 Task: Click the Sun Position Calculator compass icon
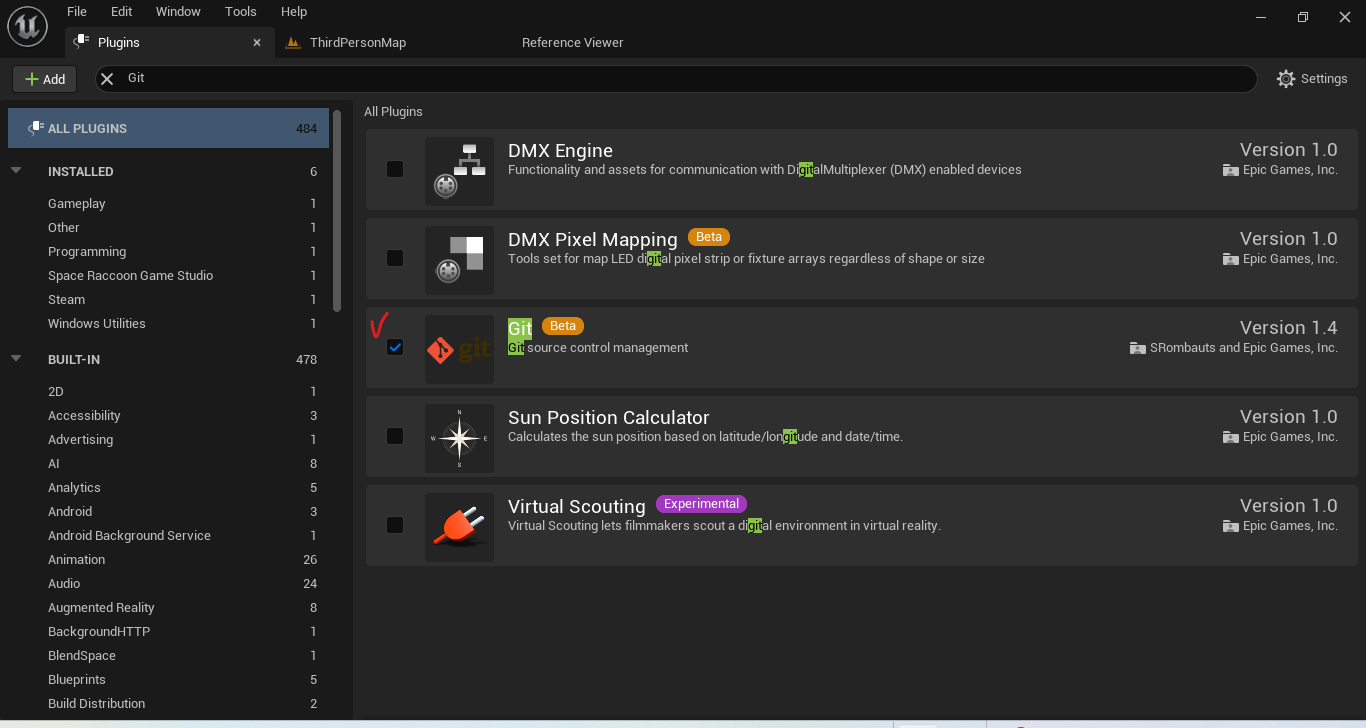[x=459, y=438]
